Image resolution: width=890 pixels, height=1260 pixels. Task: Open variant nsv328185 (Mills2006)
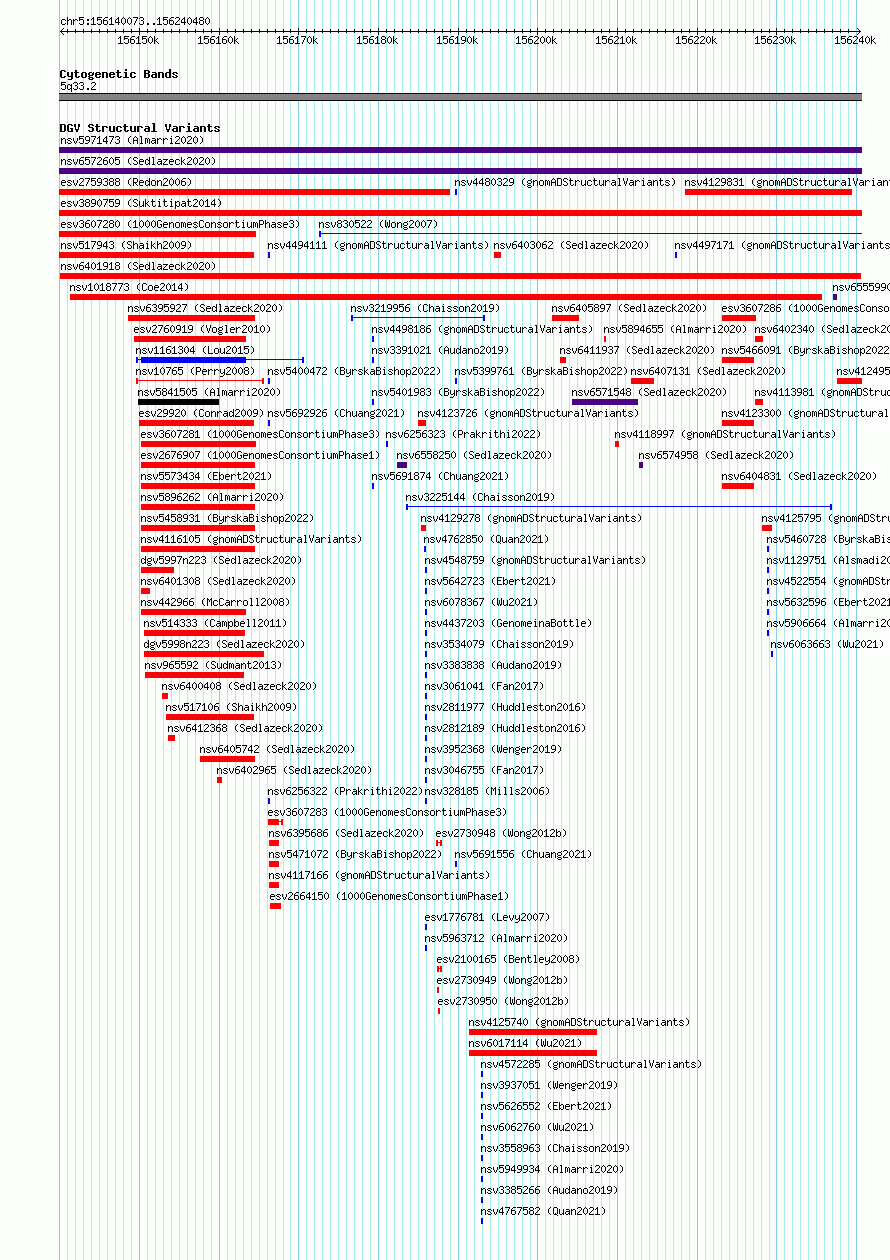pyautogui.click(x=487, y=791)
